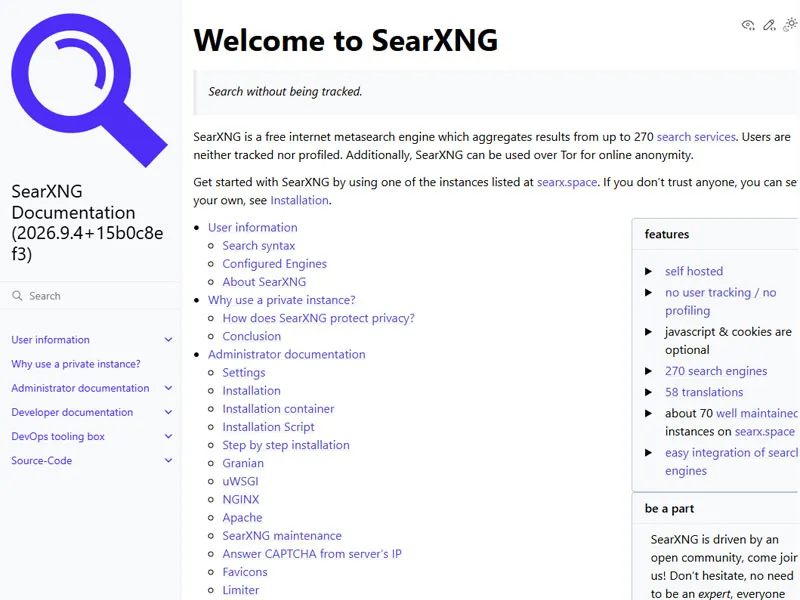Focus the sidebar Search input field
This screenshot has width=800, height=600.
[x=91, y=296]
